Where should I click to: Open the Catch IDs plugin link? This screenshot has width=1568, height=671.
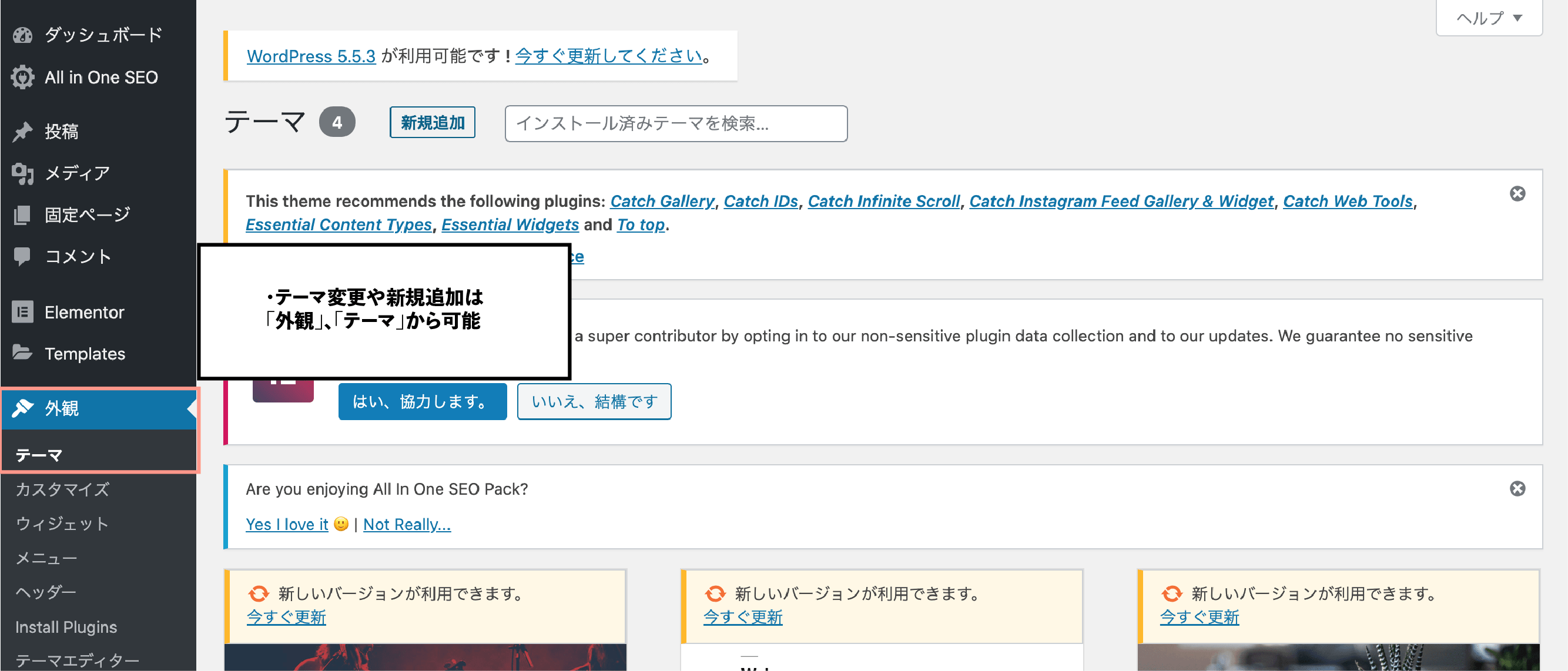pos(761,201)
